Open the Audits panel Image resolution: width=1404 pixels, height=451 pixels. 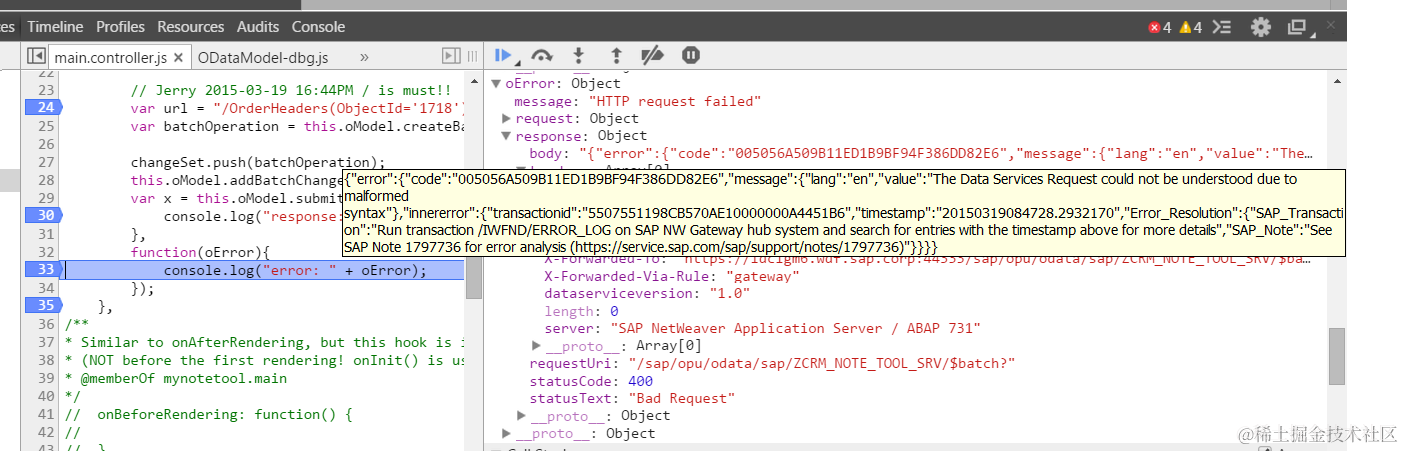tap(258, 27)
